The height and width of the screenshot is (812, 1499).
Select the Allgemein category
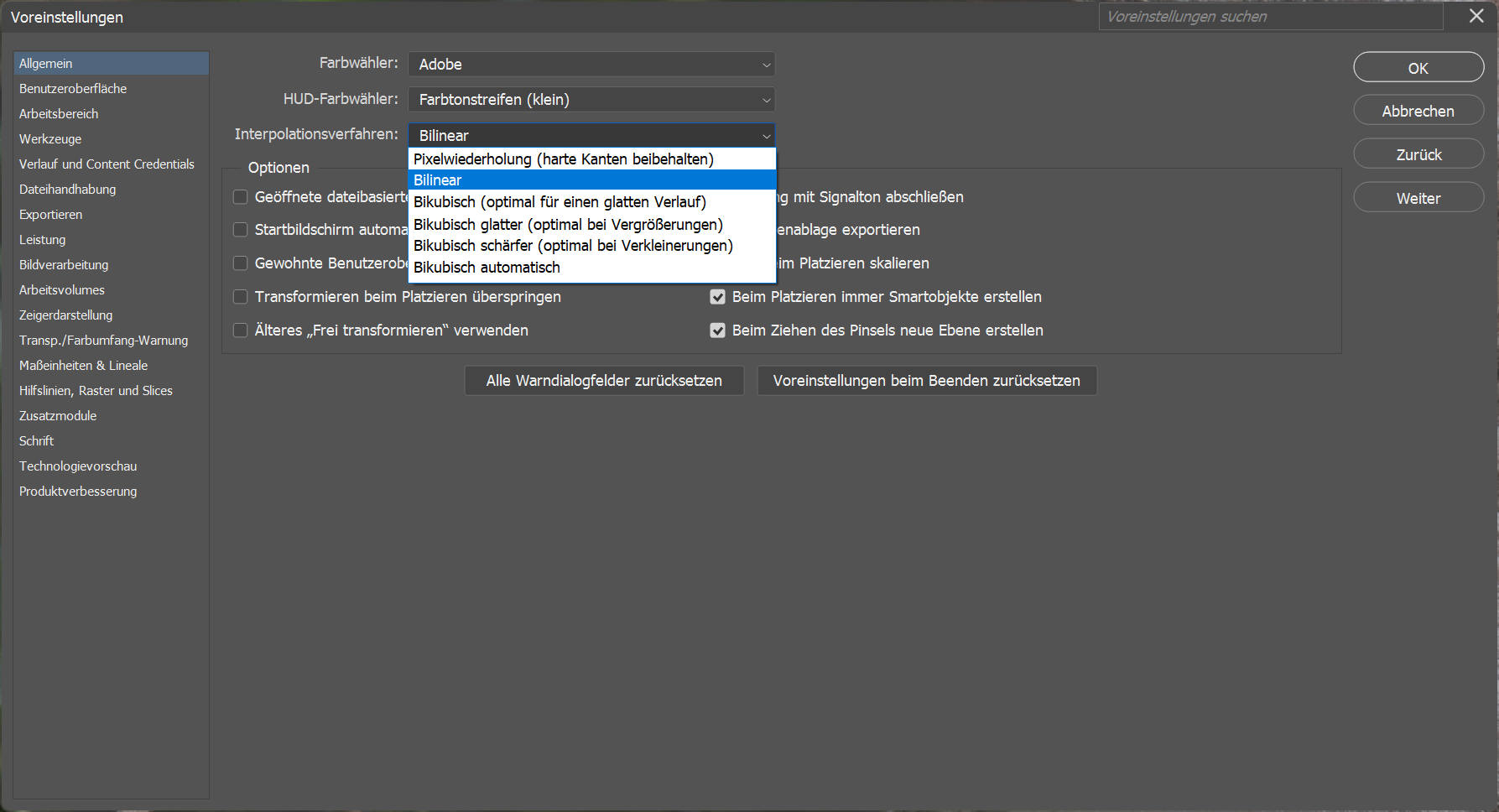(111, 64)
